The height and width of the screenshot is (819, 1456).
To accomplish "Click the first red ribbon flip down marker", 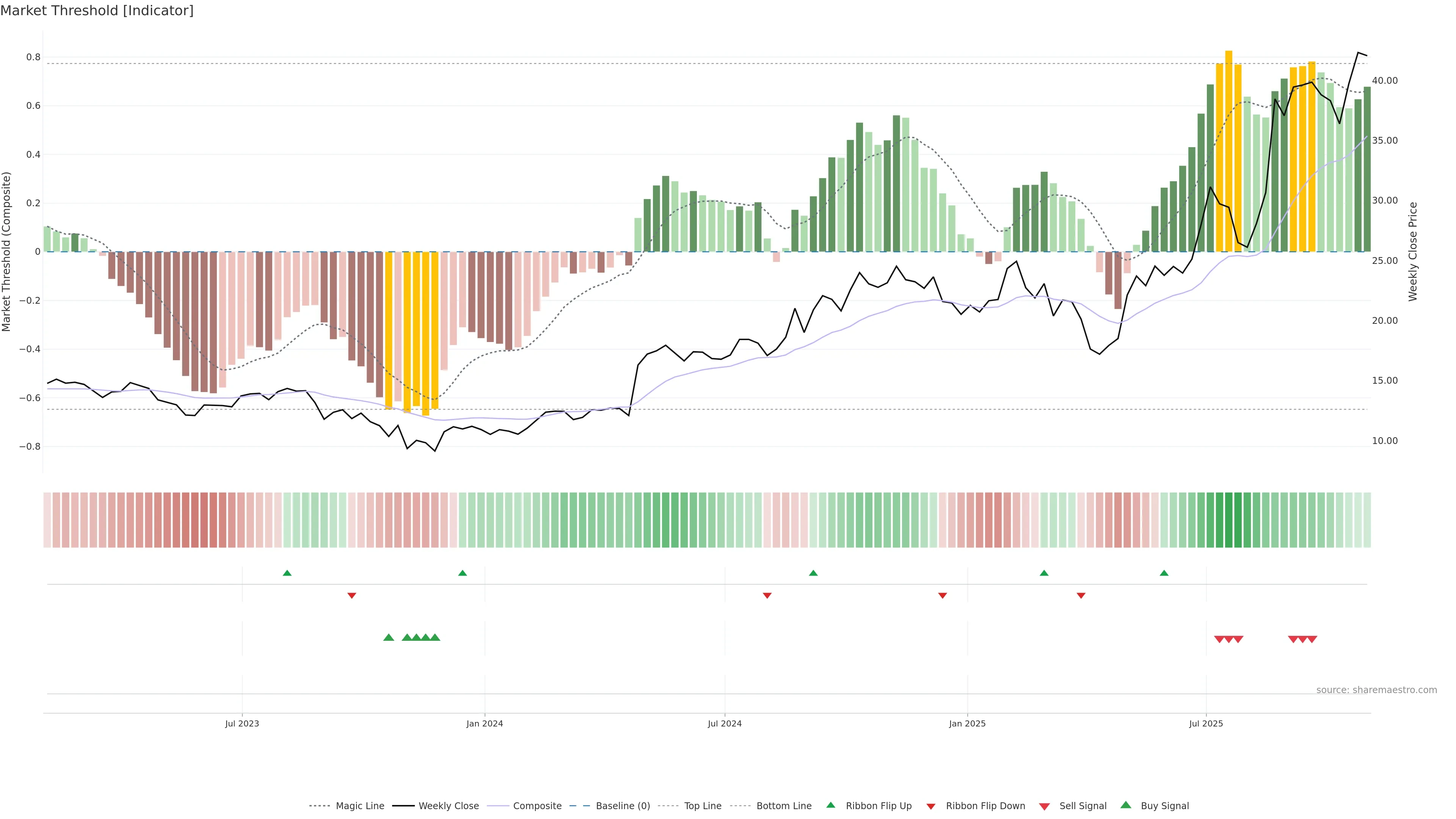I will [351, 595].
